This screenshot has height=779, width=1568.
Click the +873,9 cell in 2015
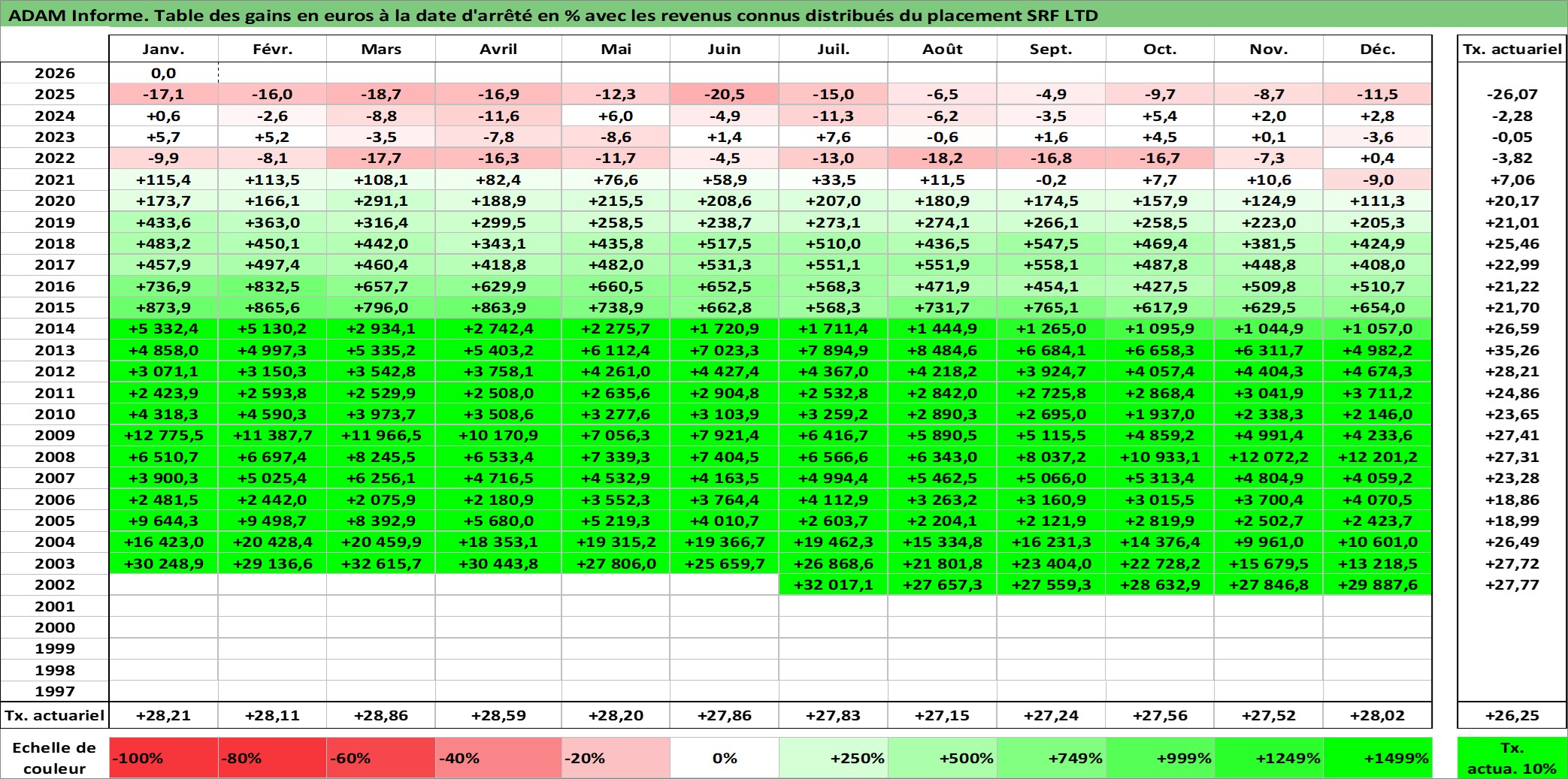tap(163, 307)
